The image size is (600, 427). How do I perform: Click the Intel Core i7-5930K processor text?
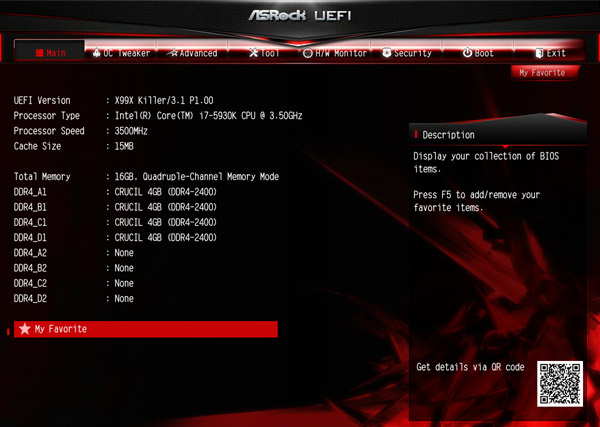209,116
